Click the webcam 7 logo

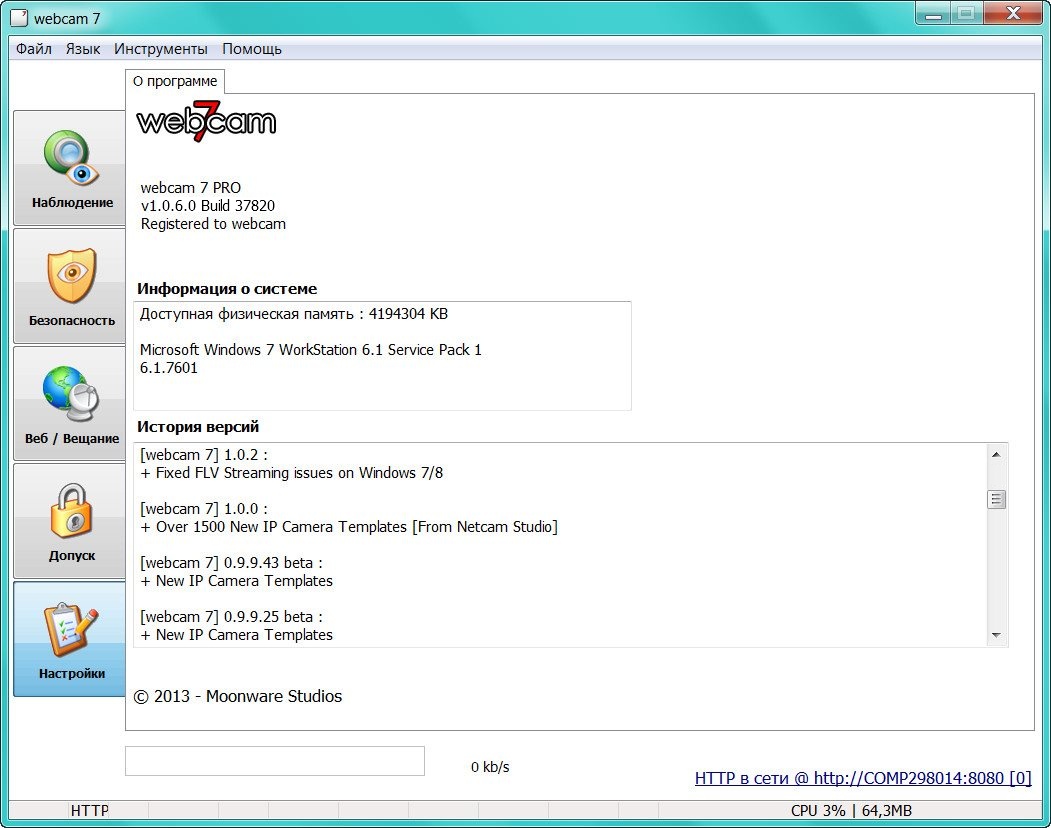click(x=206, y=121)
